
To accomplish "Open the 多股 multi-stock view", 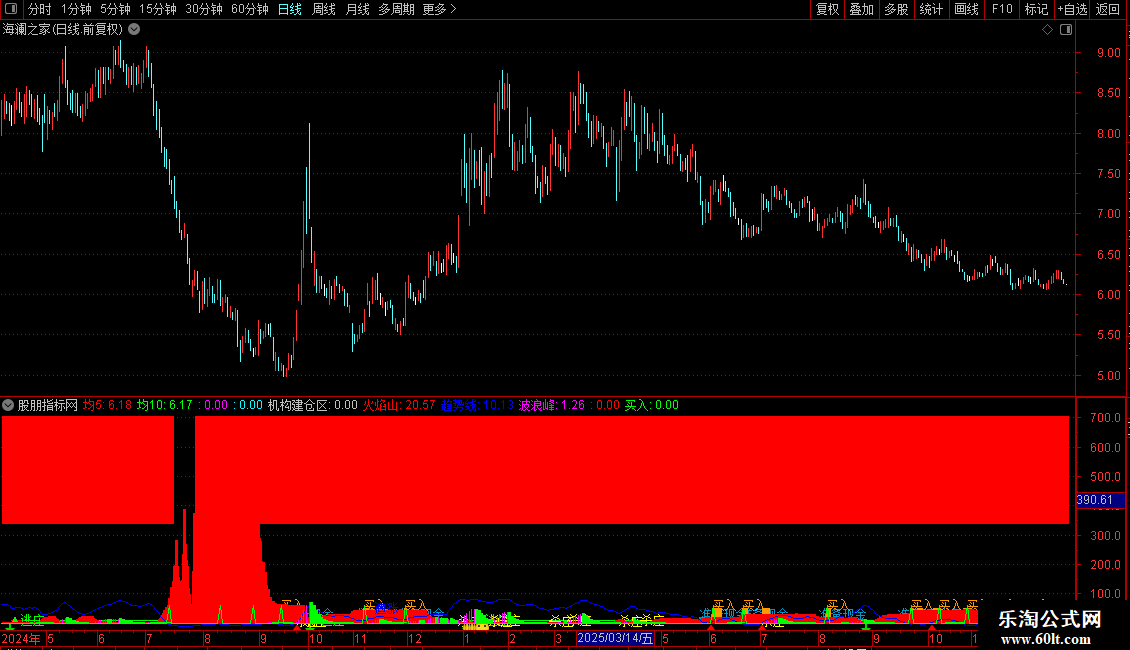I will tap(896, 9).
